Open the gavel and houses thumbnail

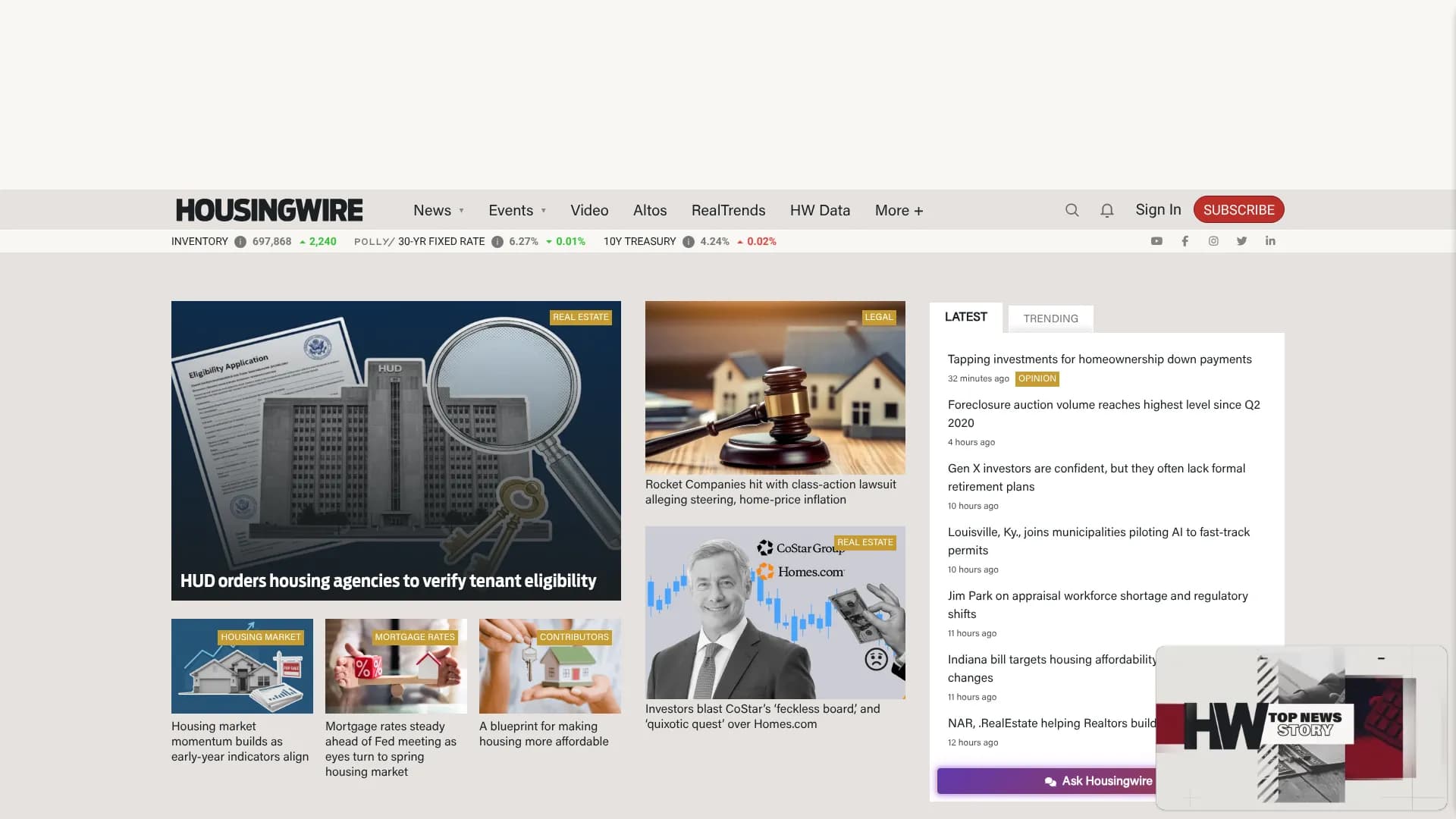[775, 388]
